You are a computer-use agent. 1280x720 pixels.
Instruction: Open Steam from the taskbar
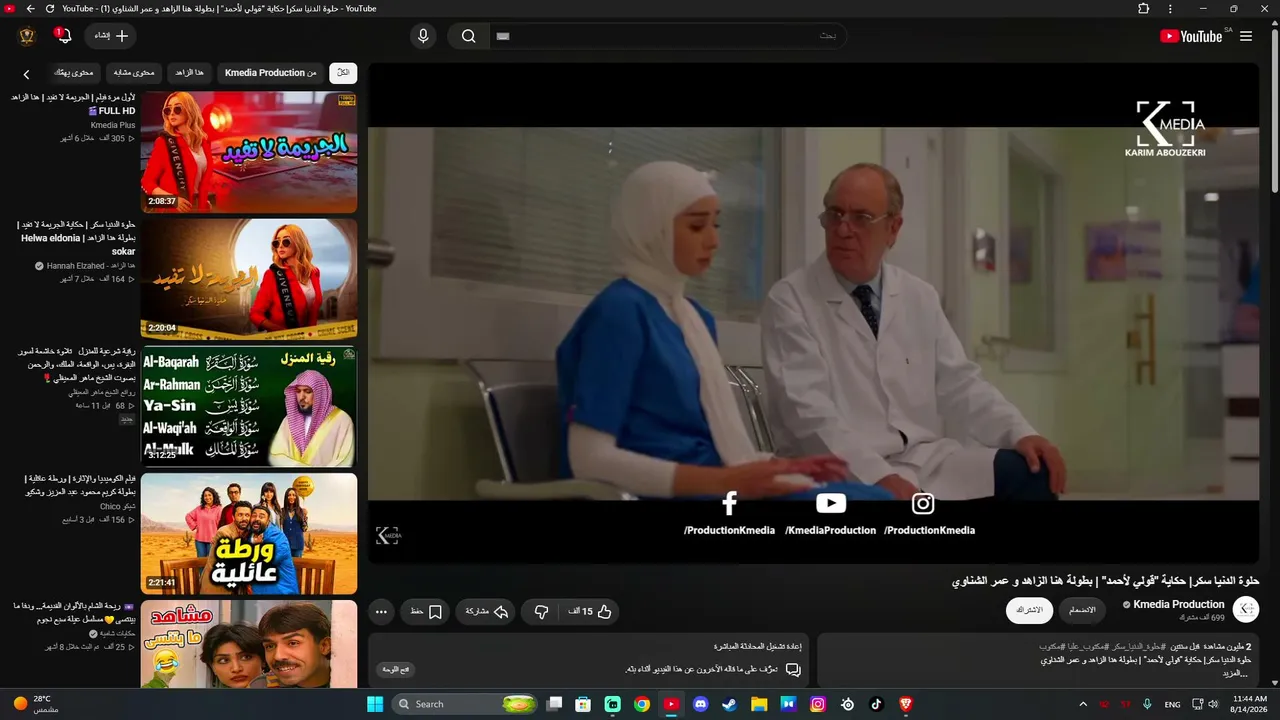tap(729, 704)
